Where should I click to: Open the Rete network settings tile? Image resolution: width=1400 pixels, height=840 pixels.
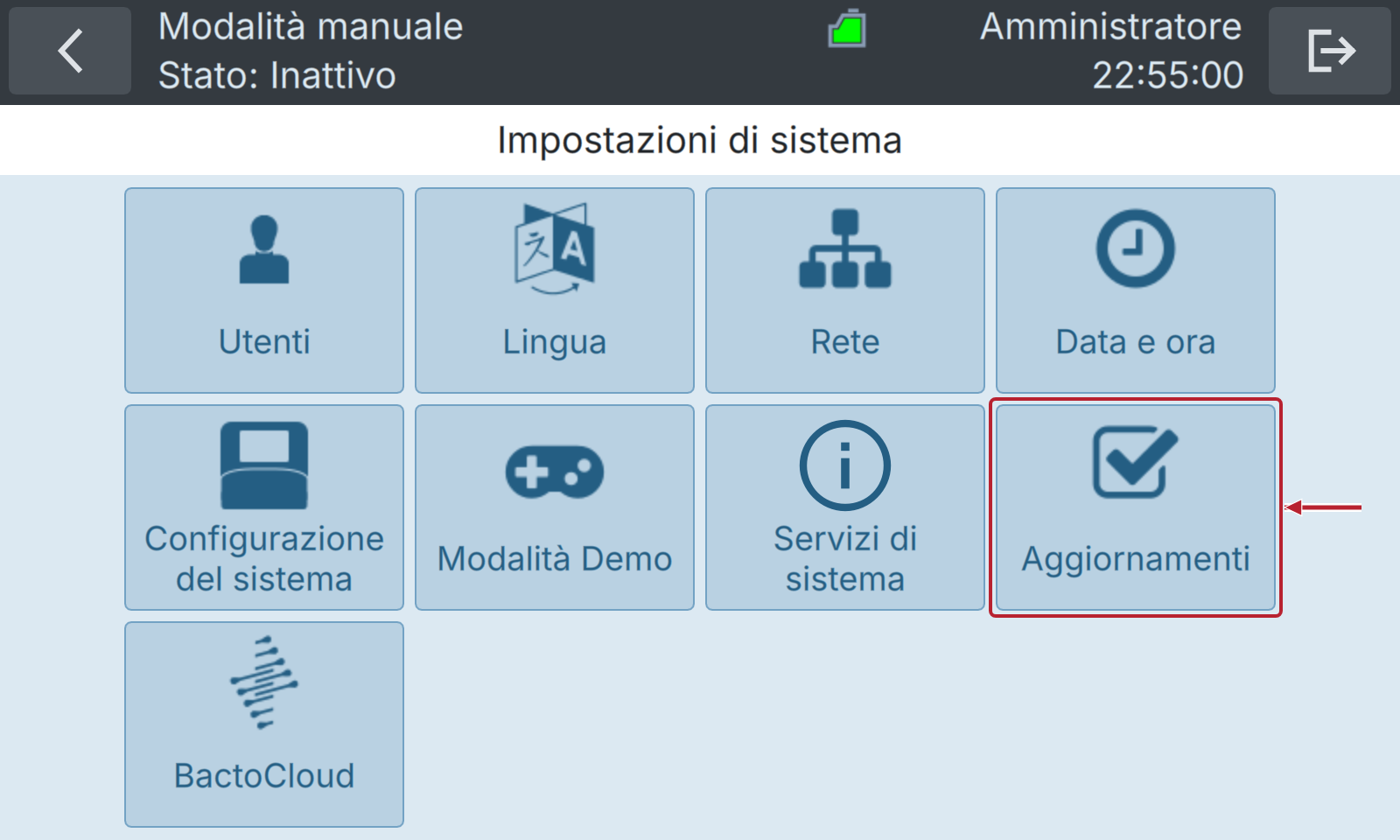(845, 290)
